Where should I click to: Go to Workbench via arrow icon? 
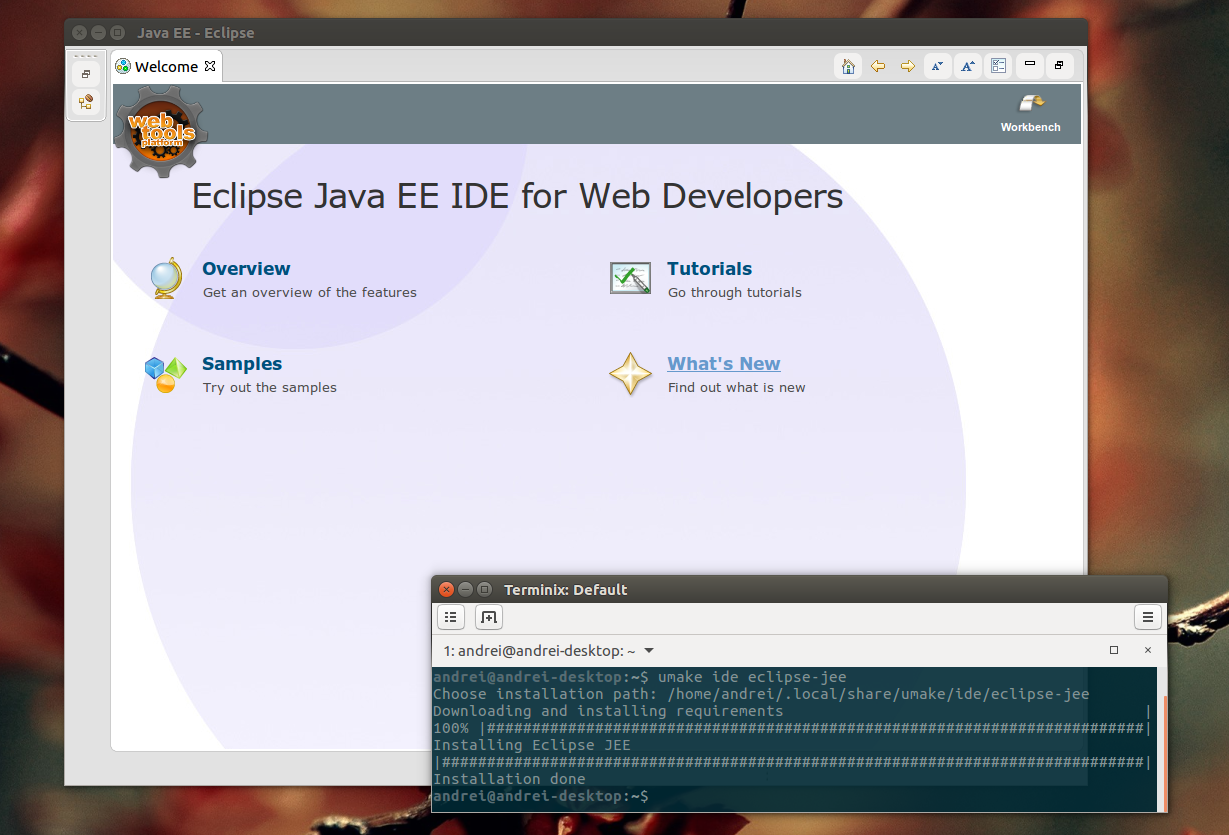pyautogui.click(x=1031, y=103)
